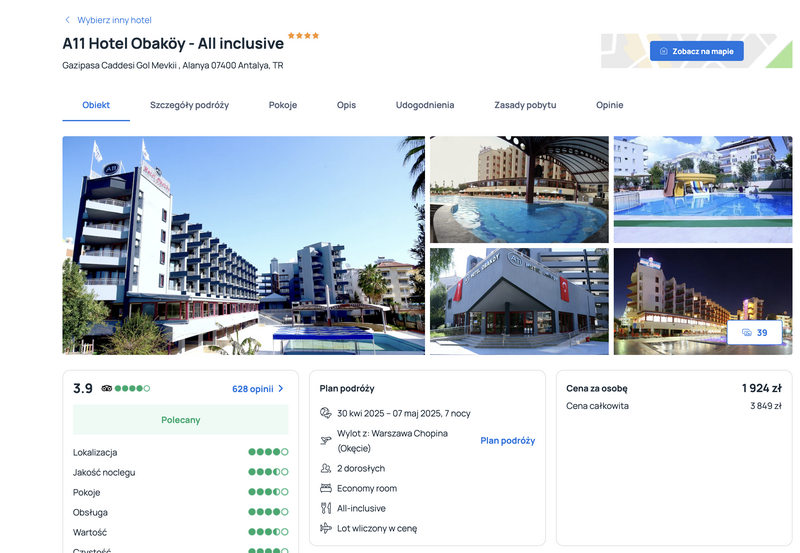The width and height of the screenshot is (800, 553).
Task: Click bed icon beside Economy room
Action: tap(326, 488)
